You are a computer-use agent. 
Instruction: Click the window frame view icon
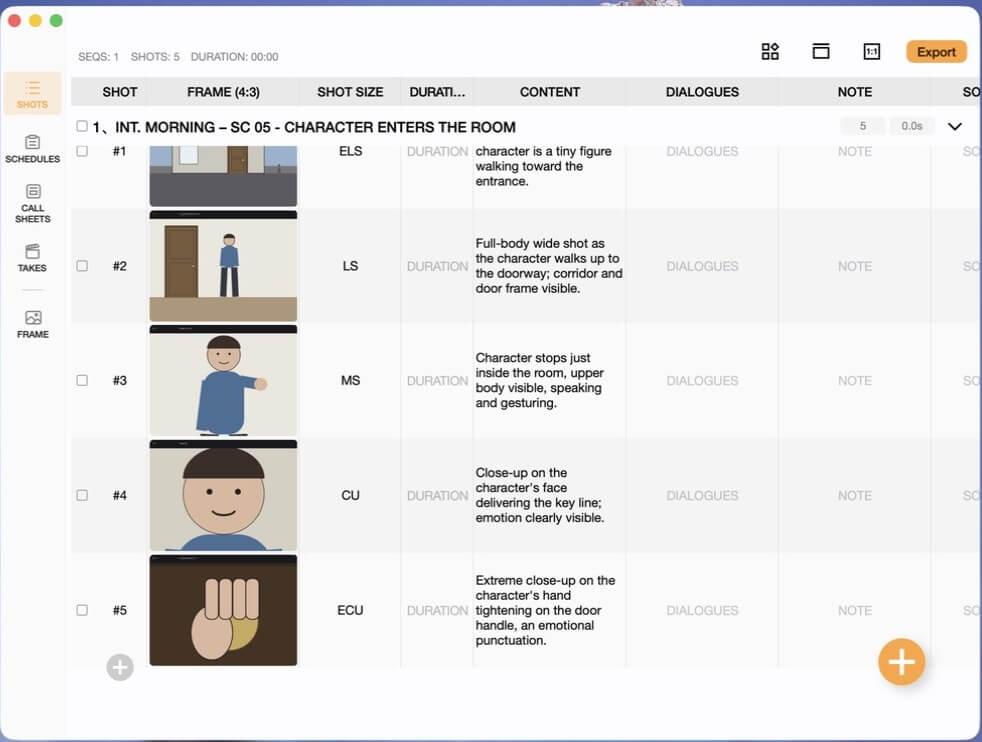tap(820, 51)
